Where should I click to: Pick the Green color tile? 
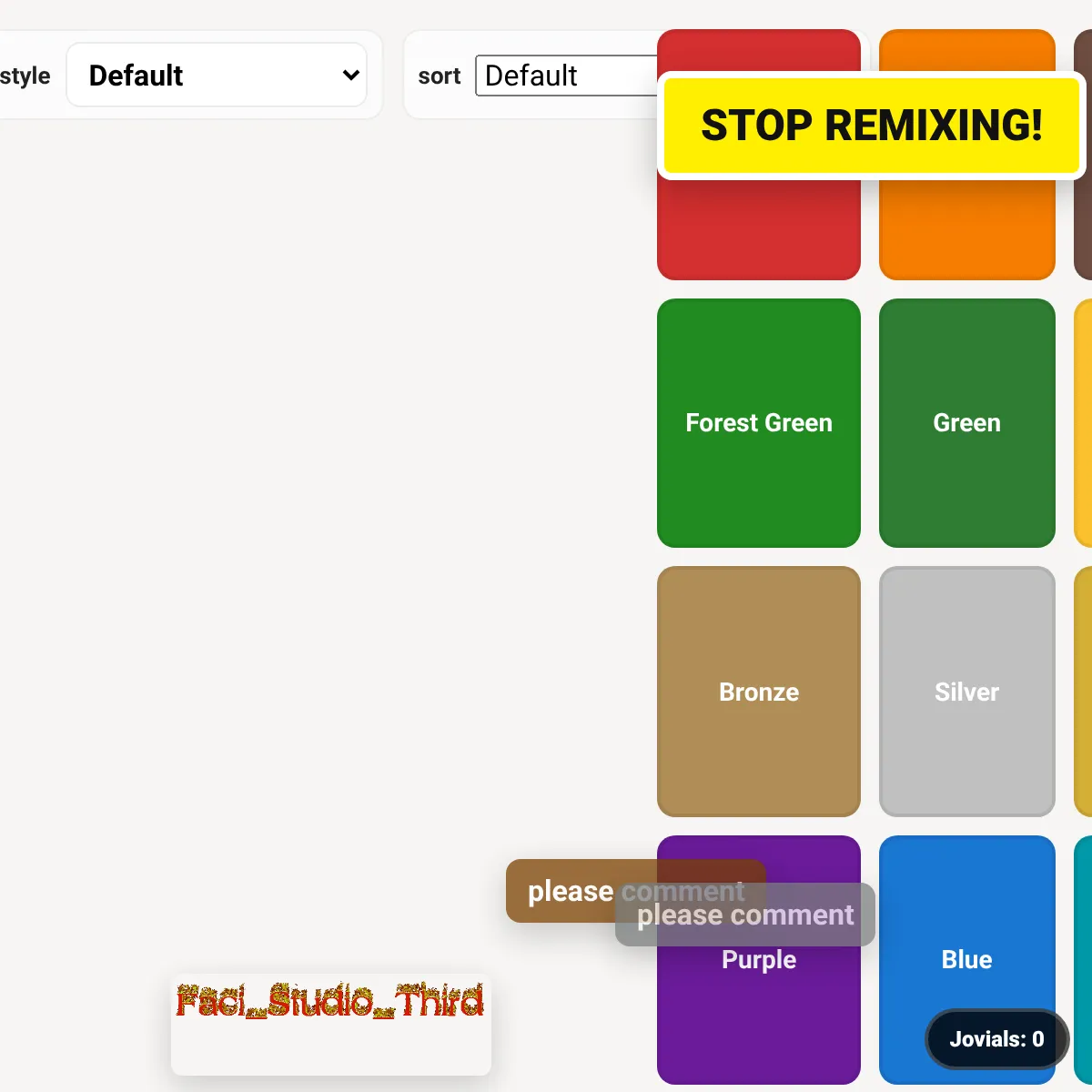tap(966, 423)
